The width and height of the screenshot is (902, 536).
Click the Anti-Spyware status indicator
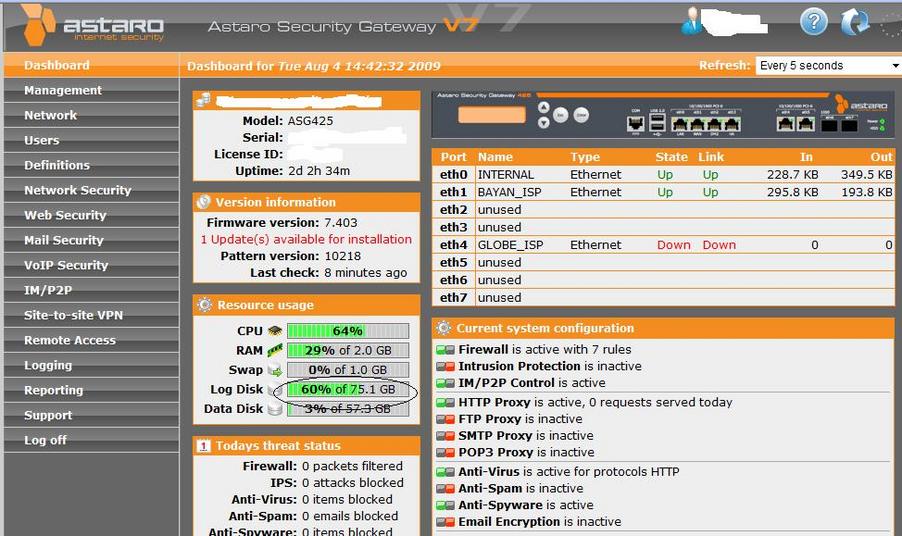[x=445, y=506]
